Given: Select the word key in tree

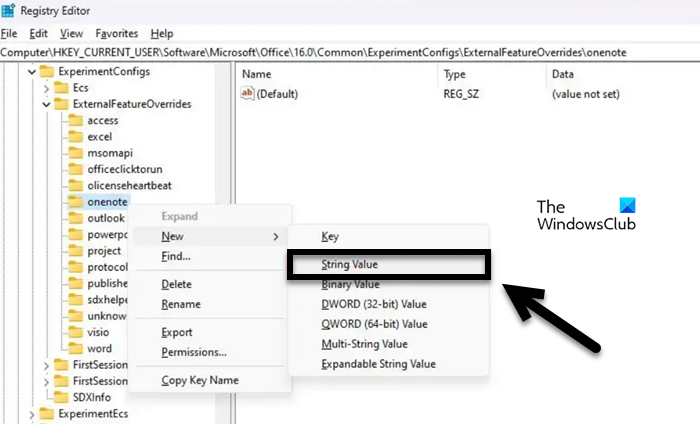Looking at the screenshot, I should [x=99, y=349].
